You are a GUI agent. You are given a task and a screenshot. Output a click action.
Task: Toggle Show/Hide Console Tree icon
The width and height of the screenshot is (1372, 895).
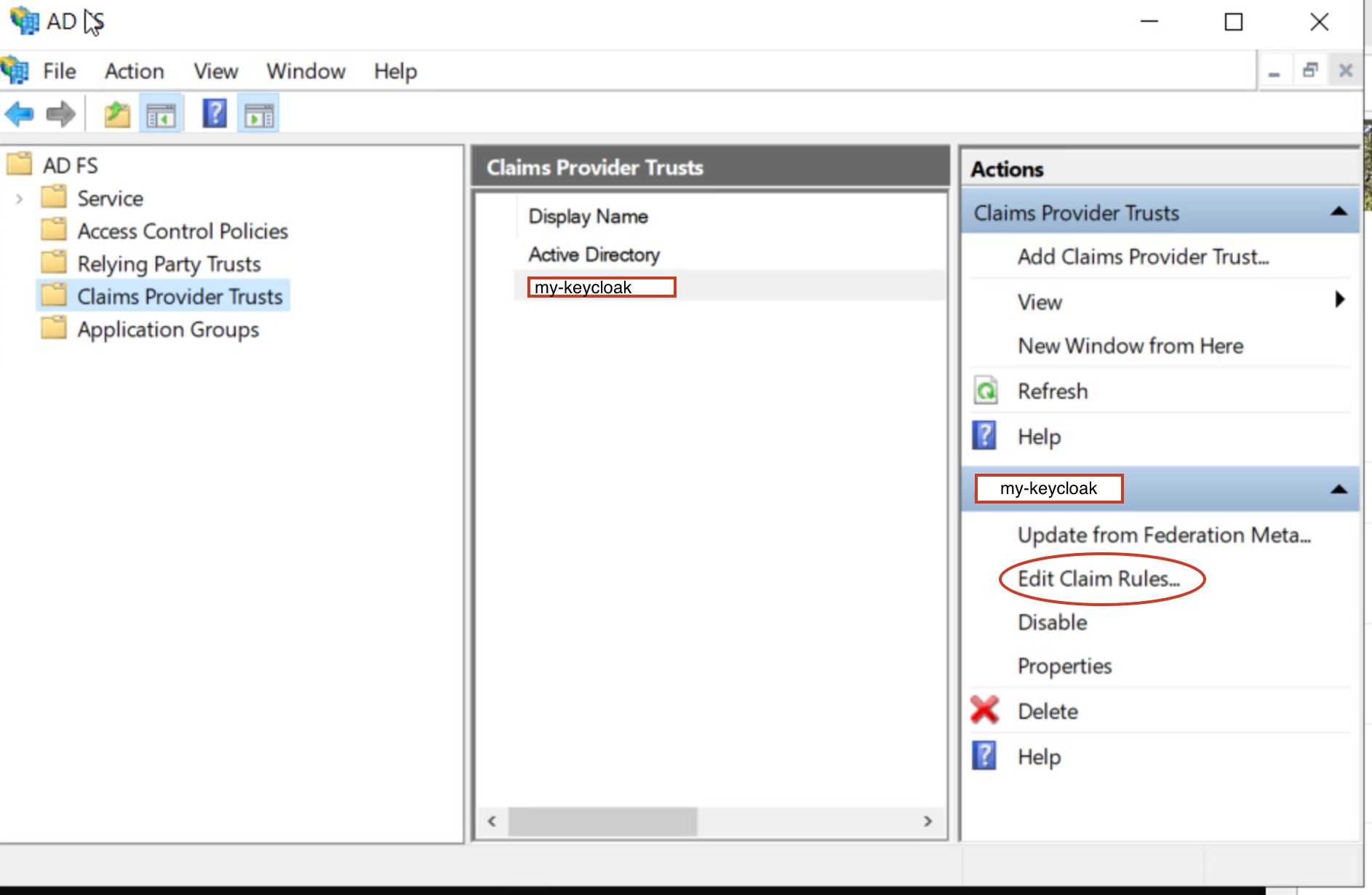point(161,115)
